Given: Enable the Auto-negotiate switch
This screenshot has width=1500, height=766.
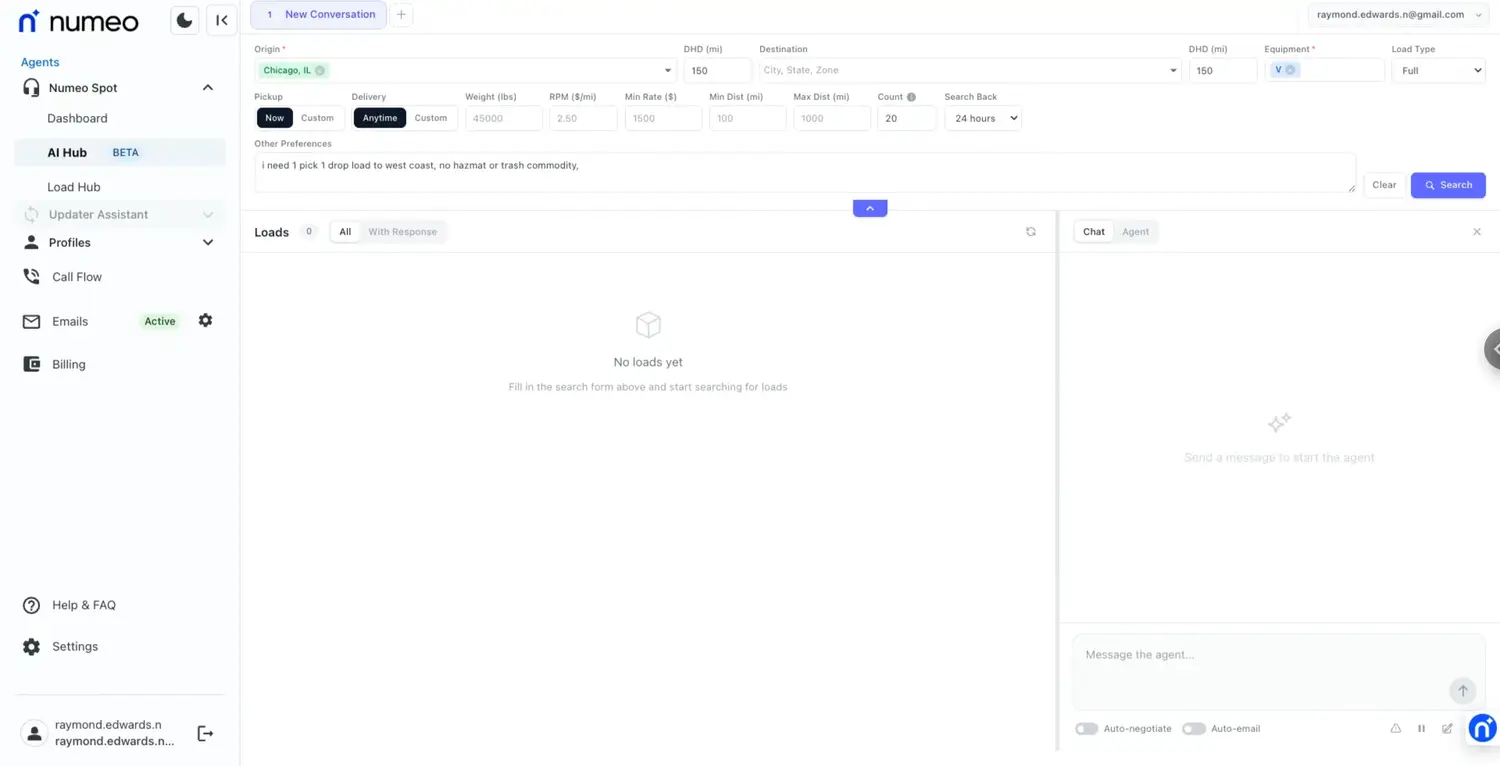Looking at the screenshot, I should pos(1086,729).
